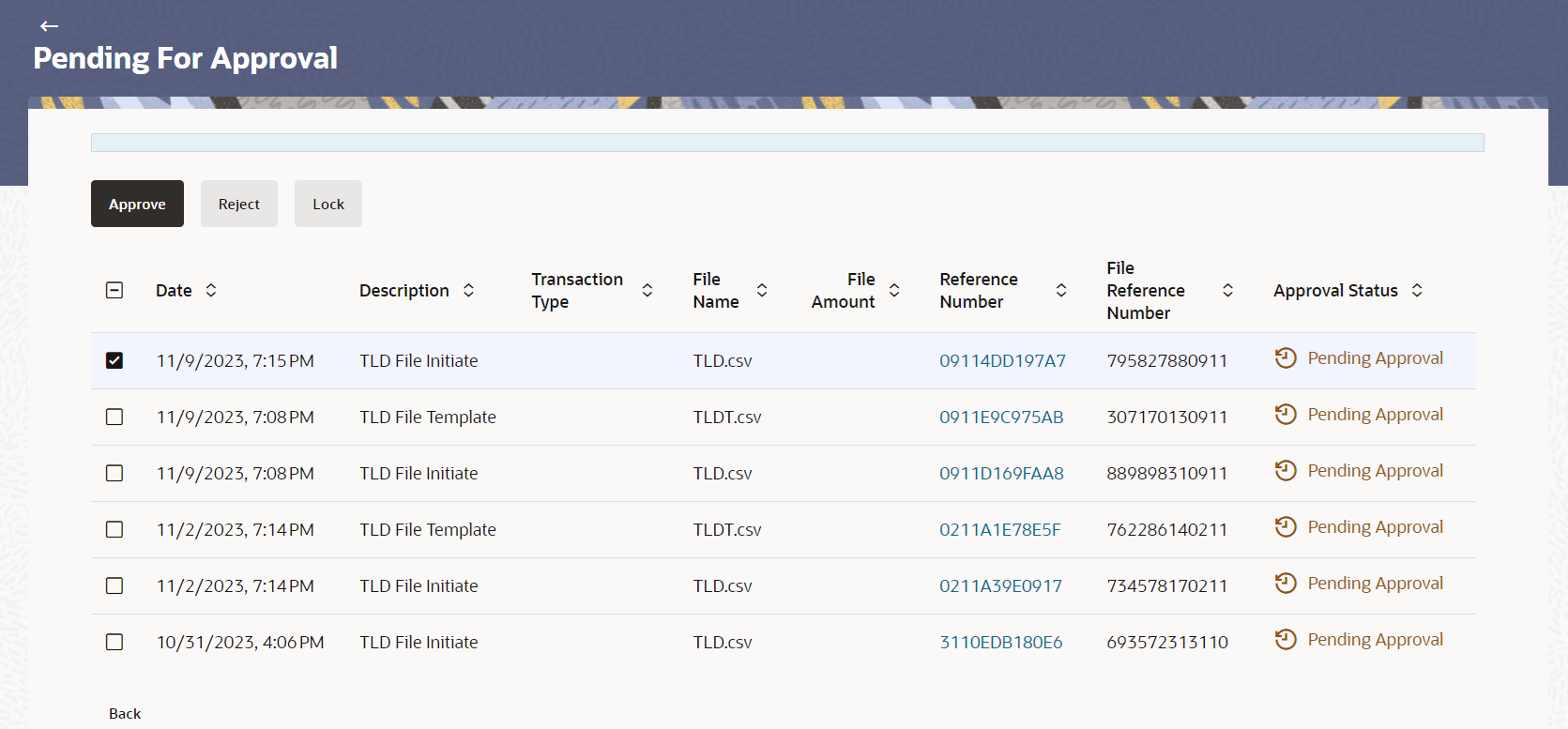The height and width of the screenshot is (729, 1568).
Task: Open reference number 09114DD197A7
Action: [x=1002, y=361]
